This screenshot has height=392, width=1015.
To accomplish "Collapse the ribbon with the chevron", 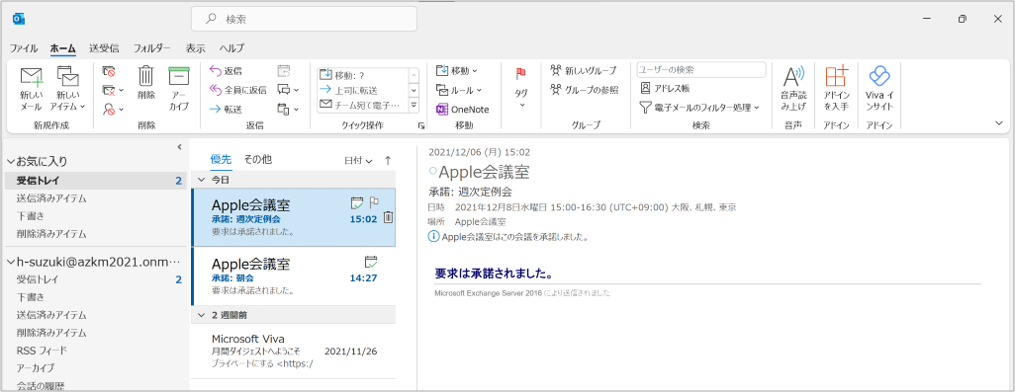I will tap(998, 122).
